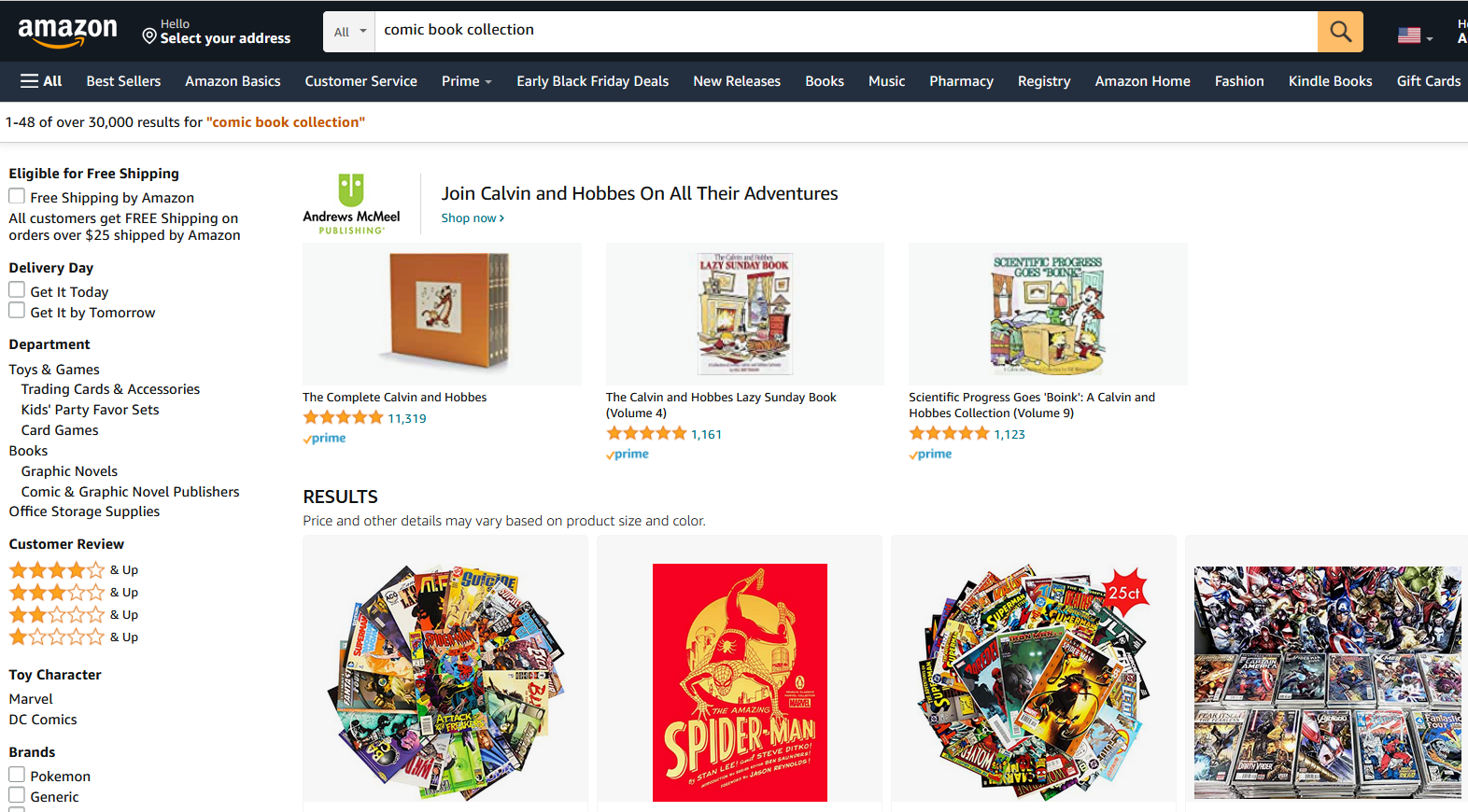Click the location pin address icon
This screenshot has height=812, width=1468.
149,36
